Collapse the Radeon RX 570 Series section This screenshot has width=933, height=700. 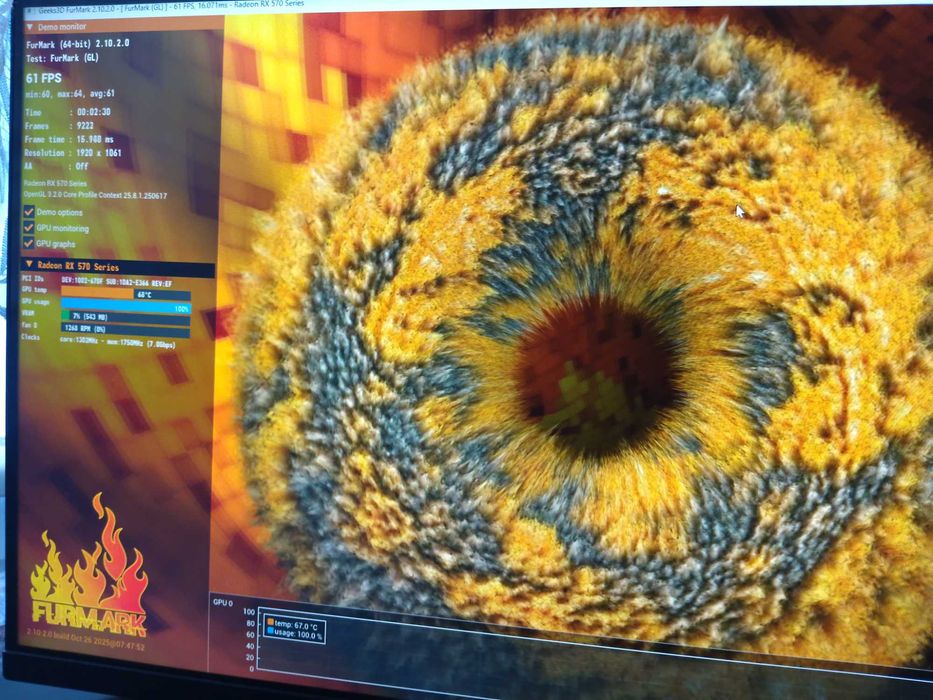point(29,264)
